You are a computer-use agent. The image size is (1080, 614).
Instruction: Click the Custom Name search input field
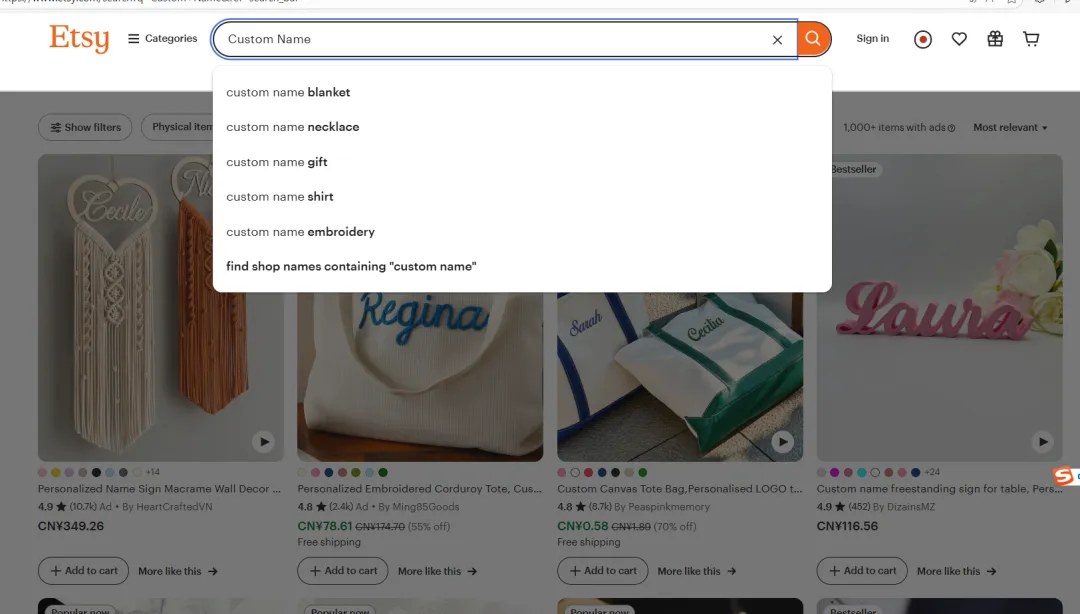click(x=490, y=39)
